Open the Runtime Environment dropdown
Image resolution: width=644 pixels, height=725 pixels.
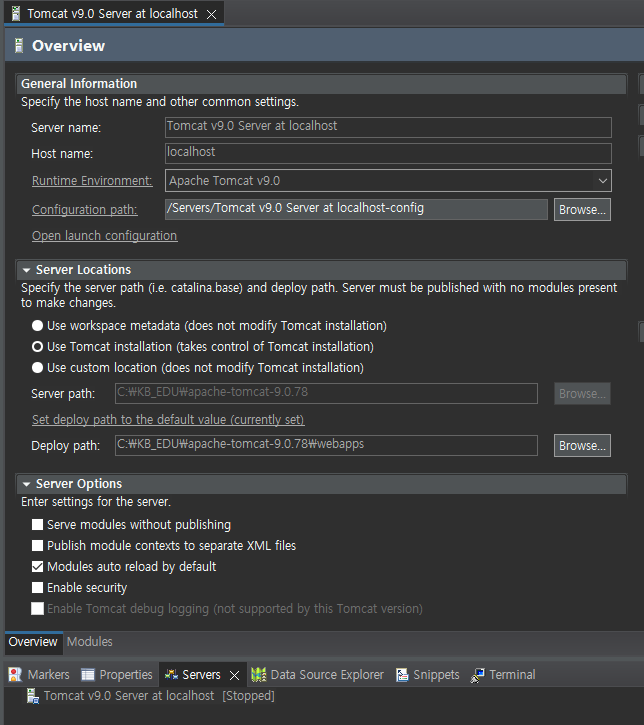click(602, 180)
